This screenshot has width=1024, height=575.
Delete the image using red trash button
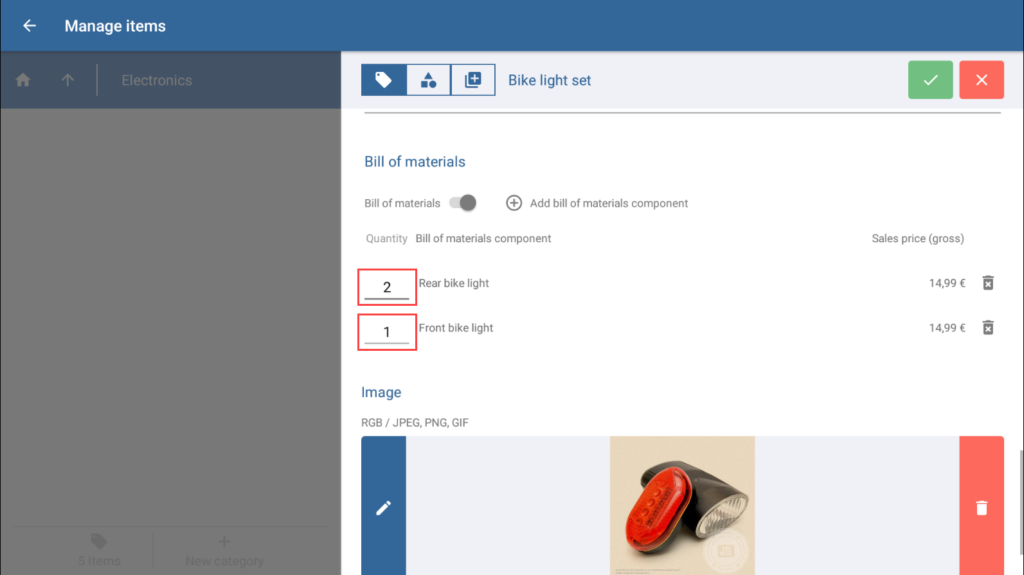(981, 507)
